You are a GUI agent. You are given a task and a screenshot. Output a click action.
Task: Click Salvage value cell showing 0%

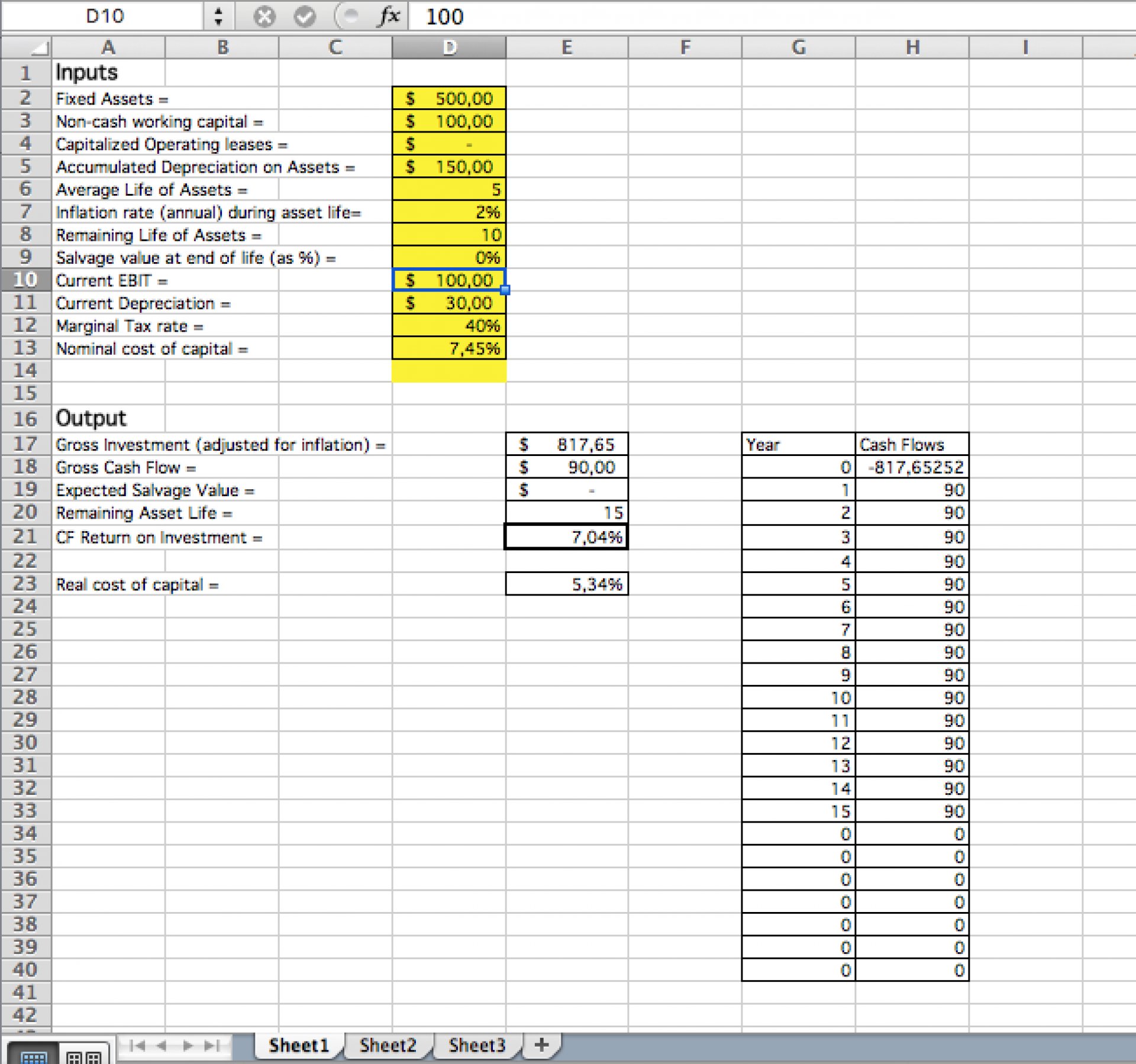tap(449, 258)
